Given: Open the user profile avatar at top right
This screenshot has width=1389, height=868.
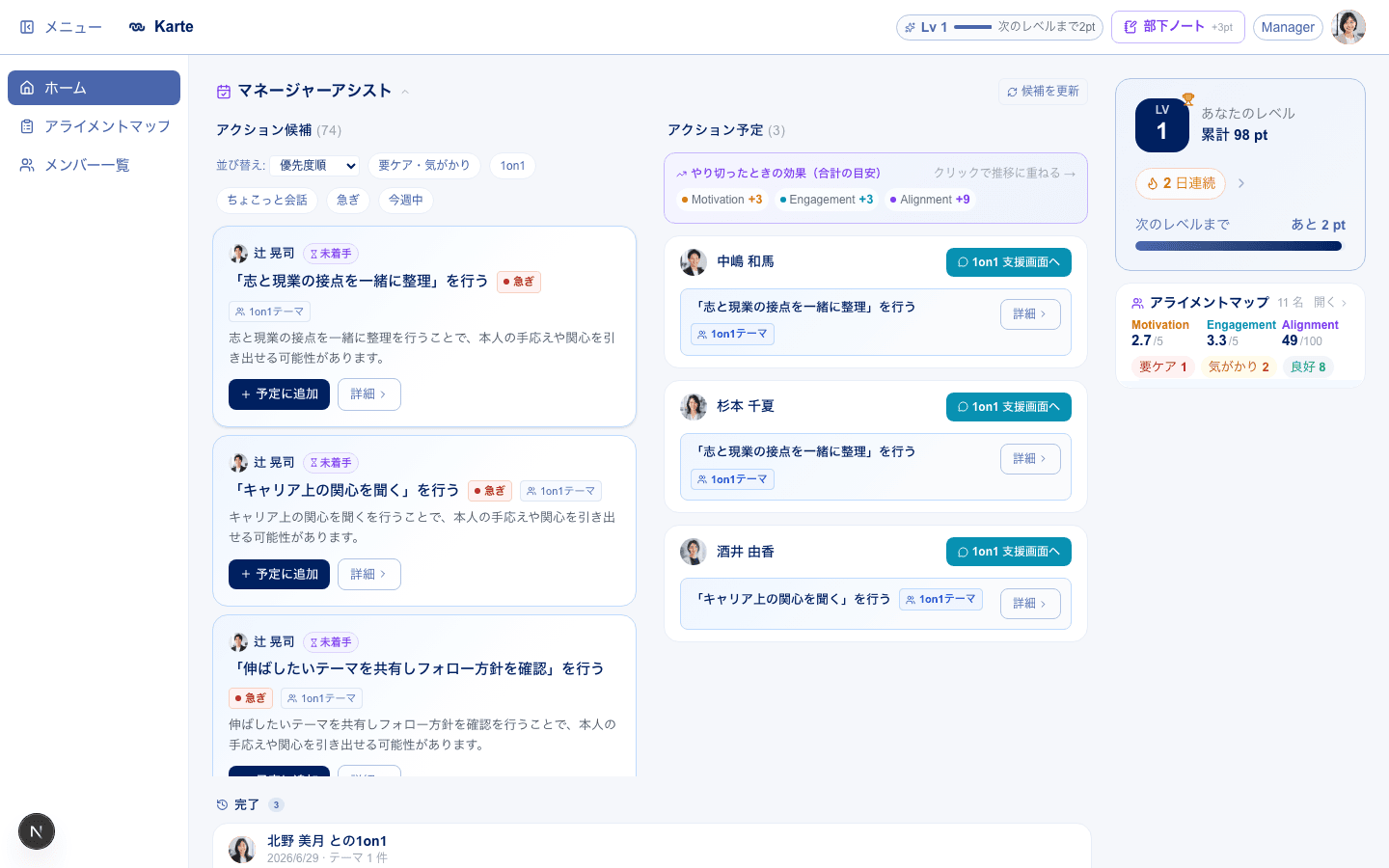Looking at the screenshot, I should click(1348, 27).
